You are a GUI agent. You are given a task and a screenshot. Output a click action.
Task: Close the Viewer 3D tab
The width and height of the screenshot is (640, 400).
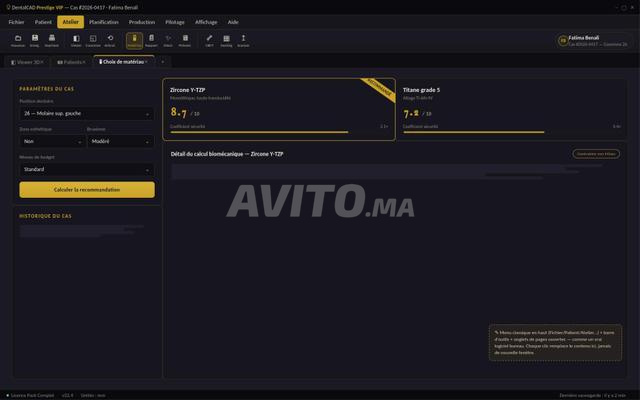click(42, 62)
